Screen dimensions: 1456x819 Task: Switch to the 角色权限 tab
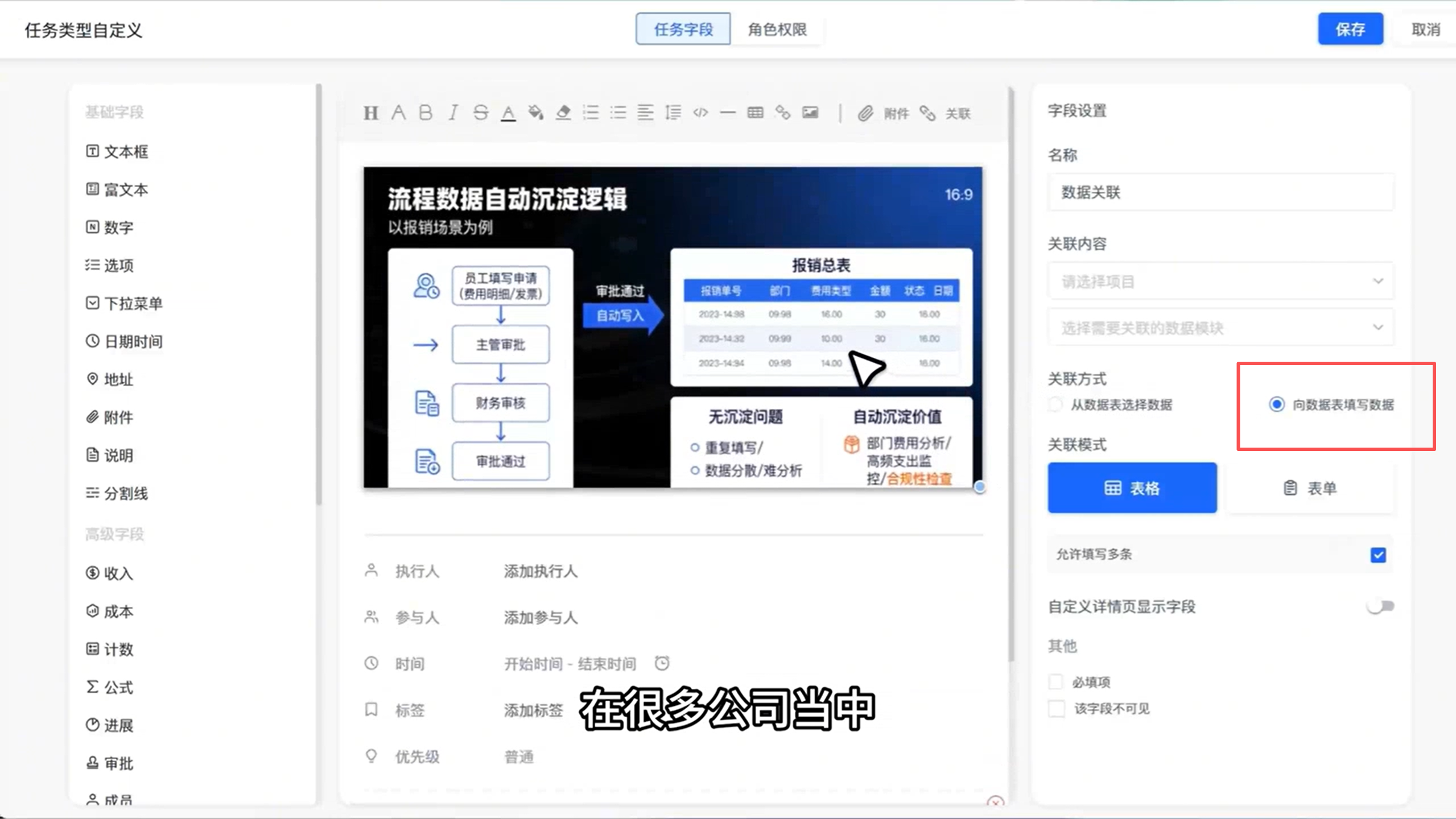pyautogui.click(x=777, y=29)
